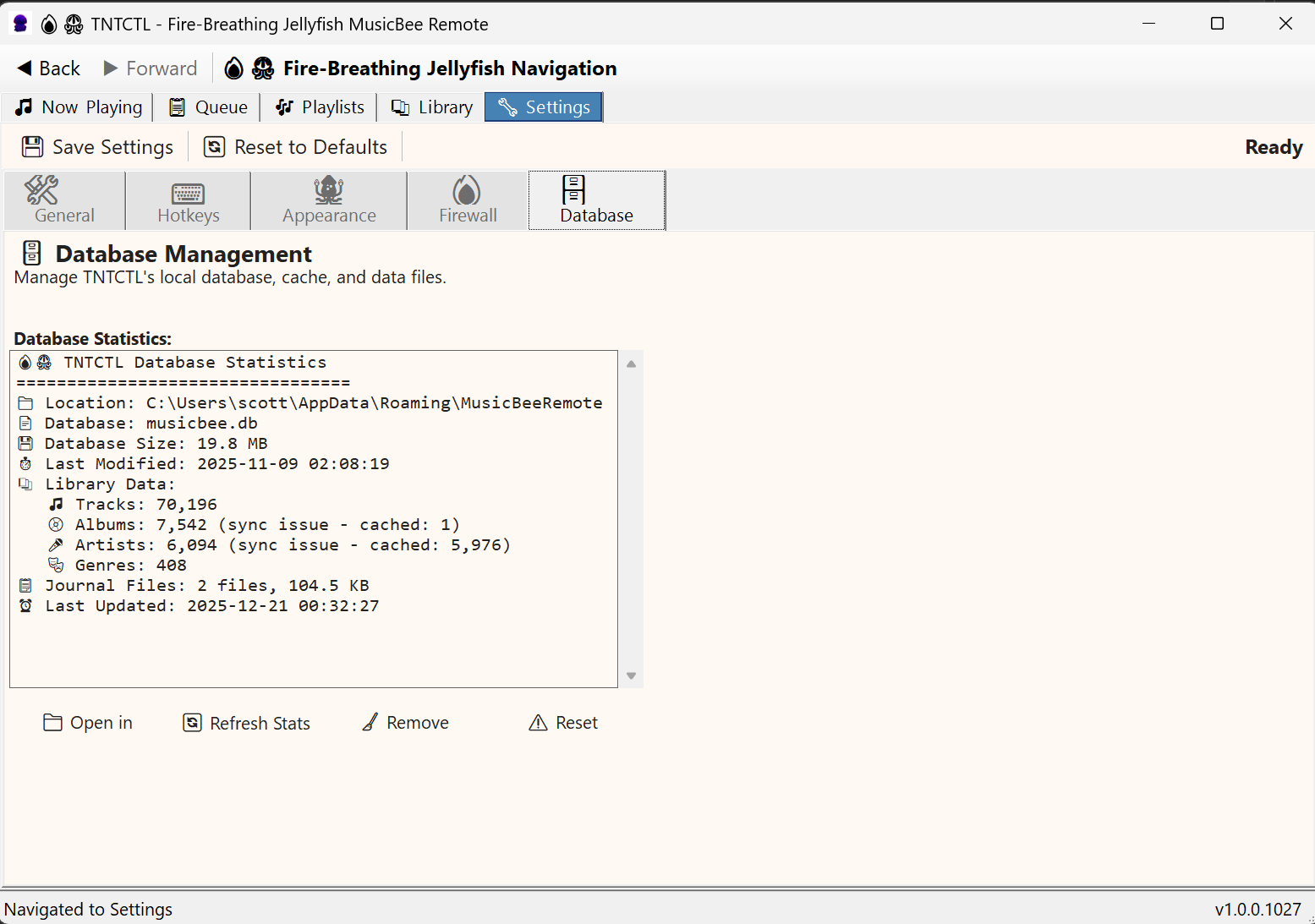1315x924 pixels.
Task: Click Reset to Defaults in the toolbar
Action: (294, 146)
